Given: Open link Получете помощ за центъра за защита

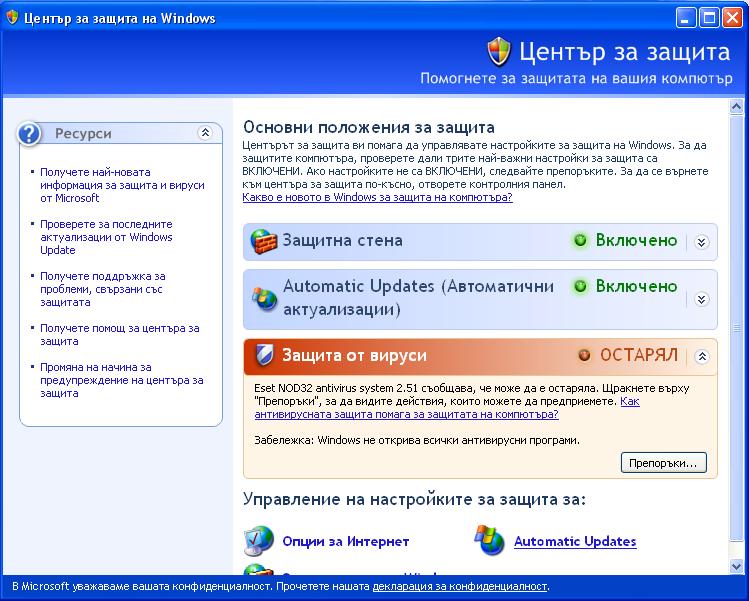Looking at the screenshot, I should point(119,334).
